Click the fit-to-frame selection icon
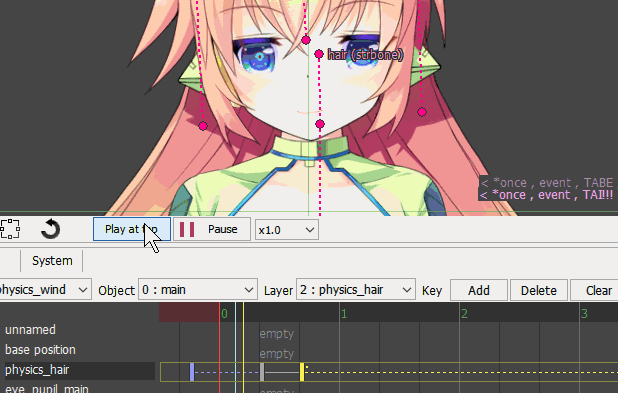The width and height of the screenshot is (618, 393). [10, 229]
